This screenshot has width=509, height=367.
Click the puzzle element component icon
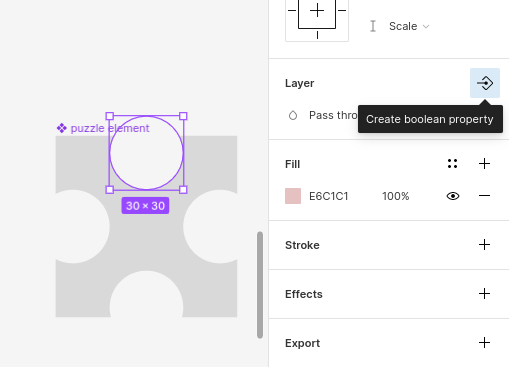[x=62, y=128]
